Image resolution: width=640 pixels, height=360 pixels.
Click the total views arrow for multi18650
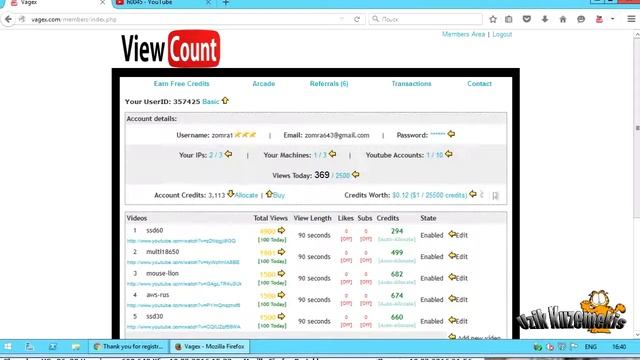point(281,252)
